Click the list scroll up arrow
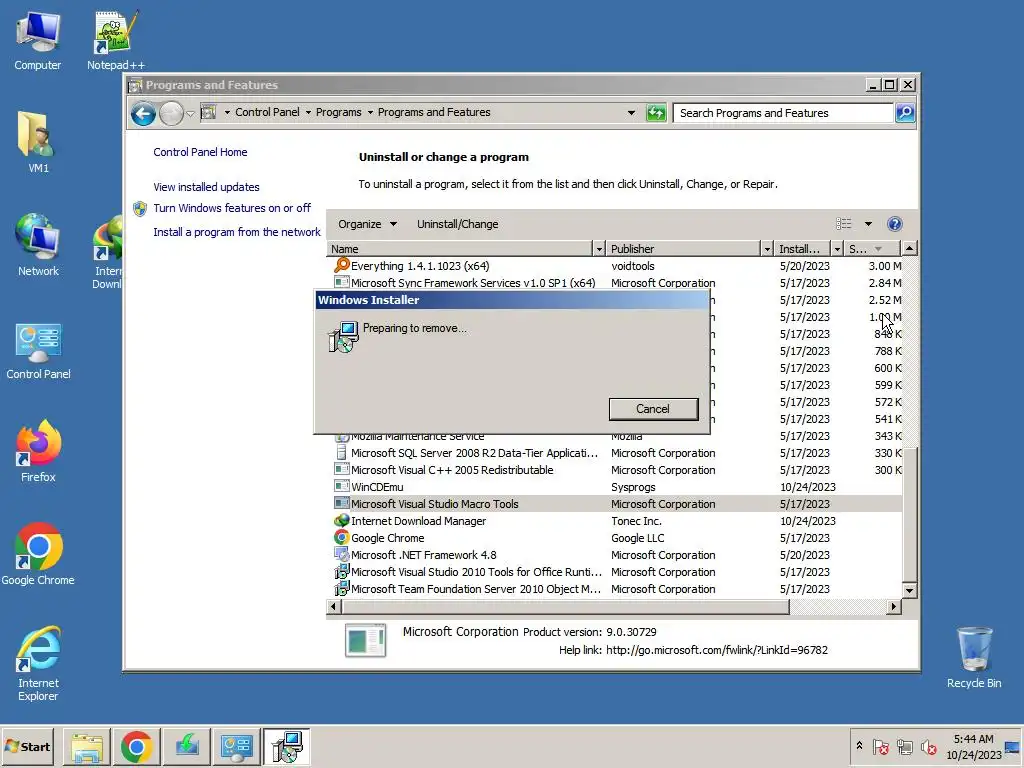 click(910, 248)
